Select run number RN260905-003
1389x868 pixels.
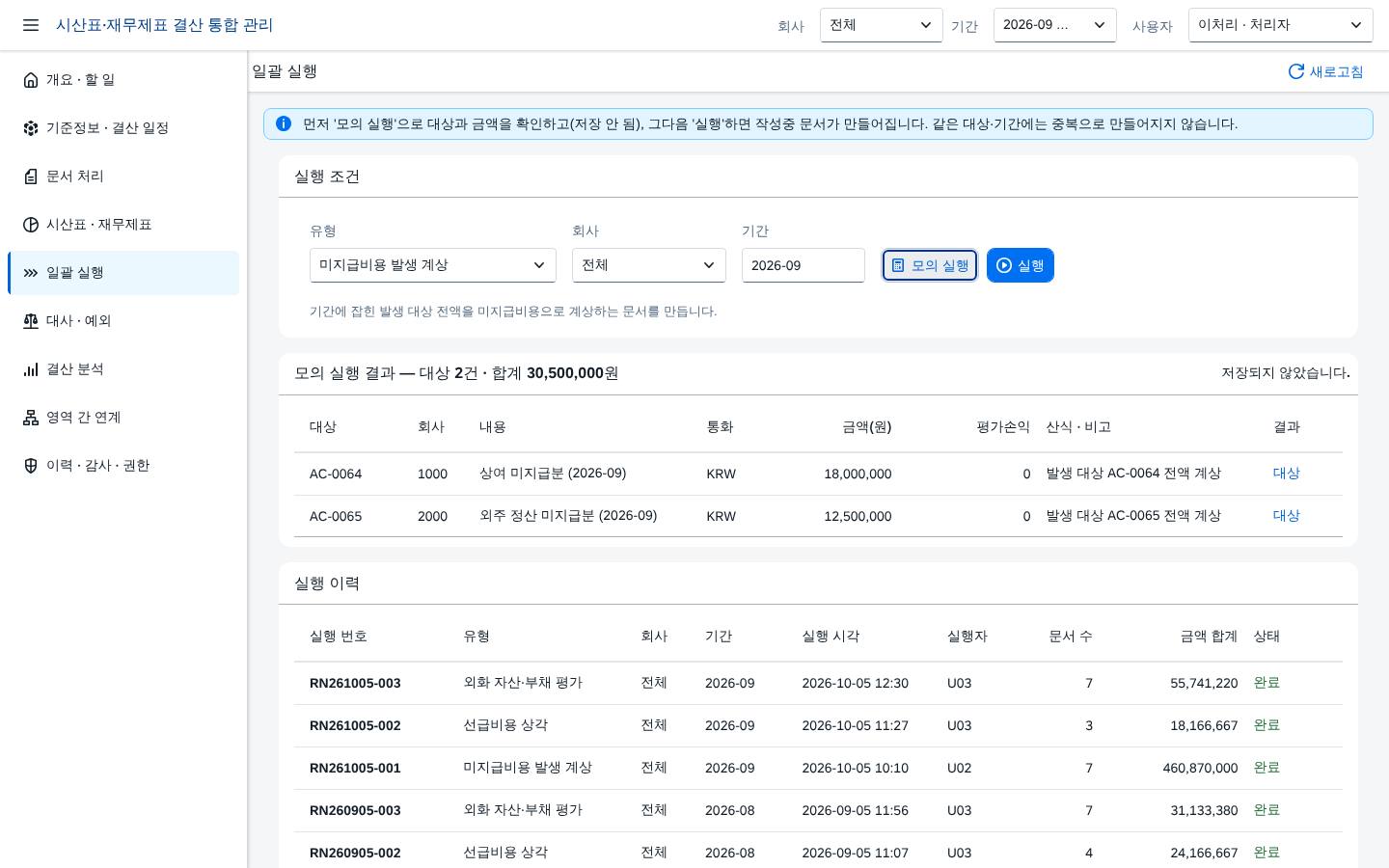355,810
